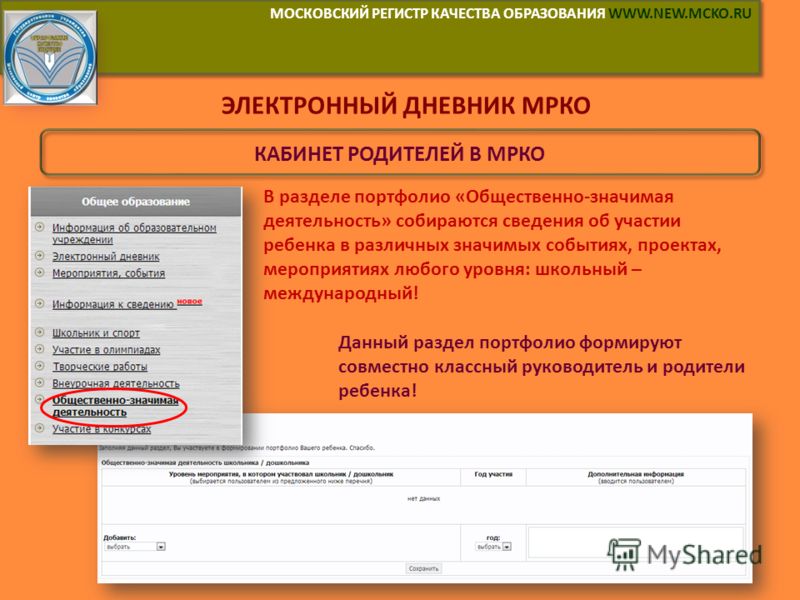The width and height of the screenshot is (800, 600).
Task: Click the КАБИНЕТ РОДИТЕЛЕЙ В МРКО banner
Action: (x=400, y=153)
